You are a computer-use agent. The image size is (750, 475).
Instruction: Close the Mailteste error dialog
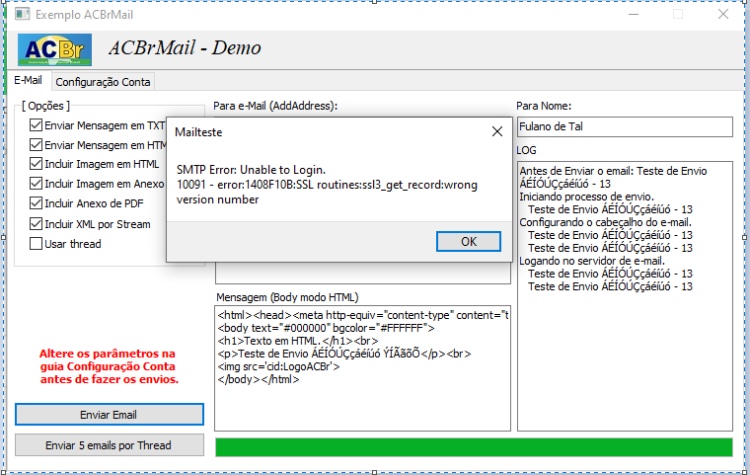click(497, 132)
